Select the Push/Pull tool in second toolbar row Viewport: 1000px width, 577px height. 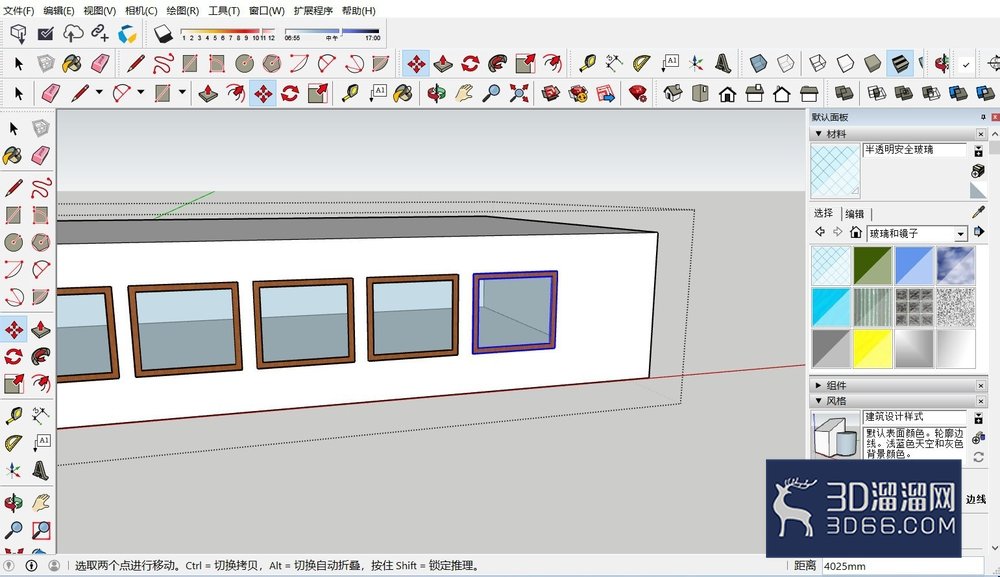tap(443, 63)
